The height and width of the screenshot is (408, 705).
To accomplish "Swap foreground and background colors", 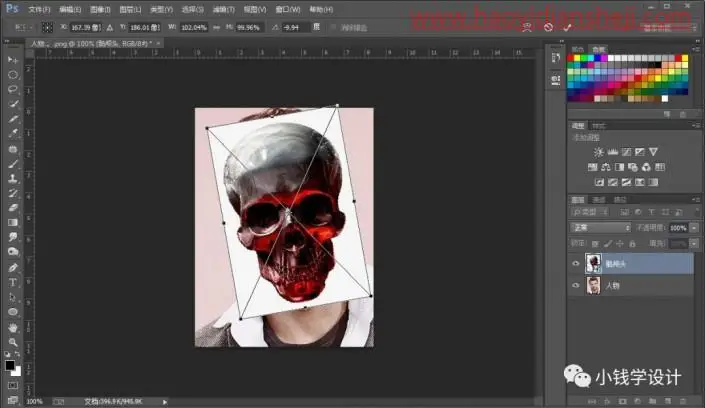I will (17, 354).
